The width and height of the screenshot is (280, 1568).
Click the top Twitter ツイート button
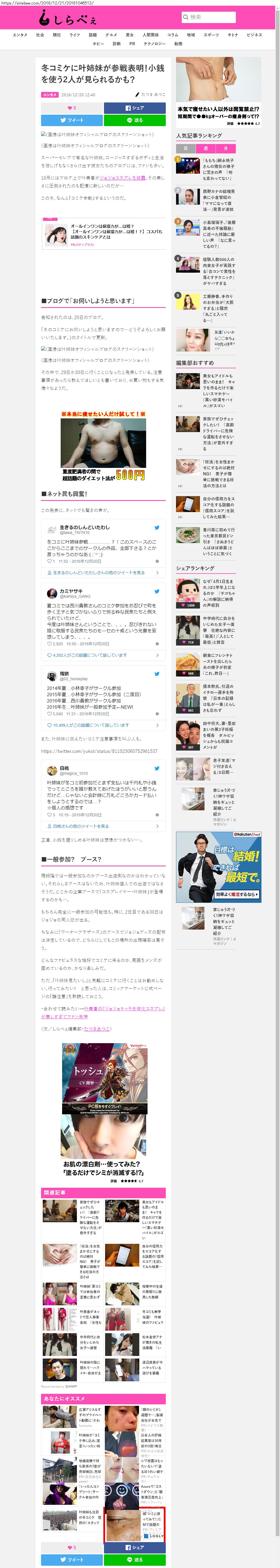click(71, 120)
